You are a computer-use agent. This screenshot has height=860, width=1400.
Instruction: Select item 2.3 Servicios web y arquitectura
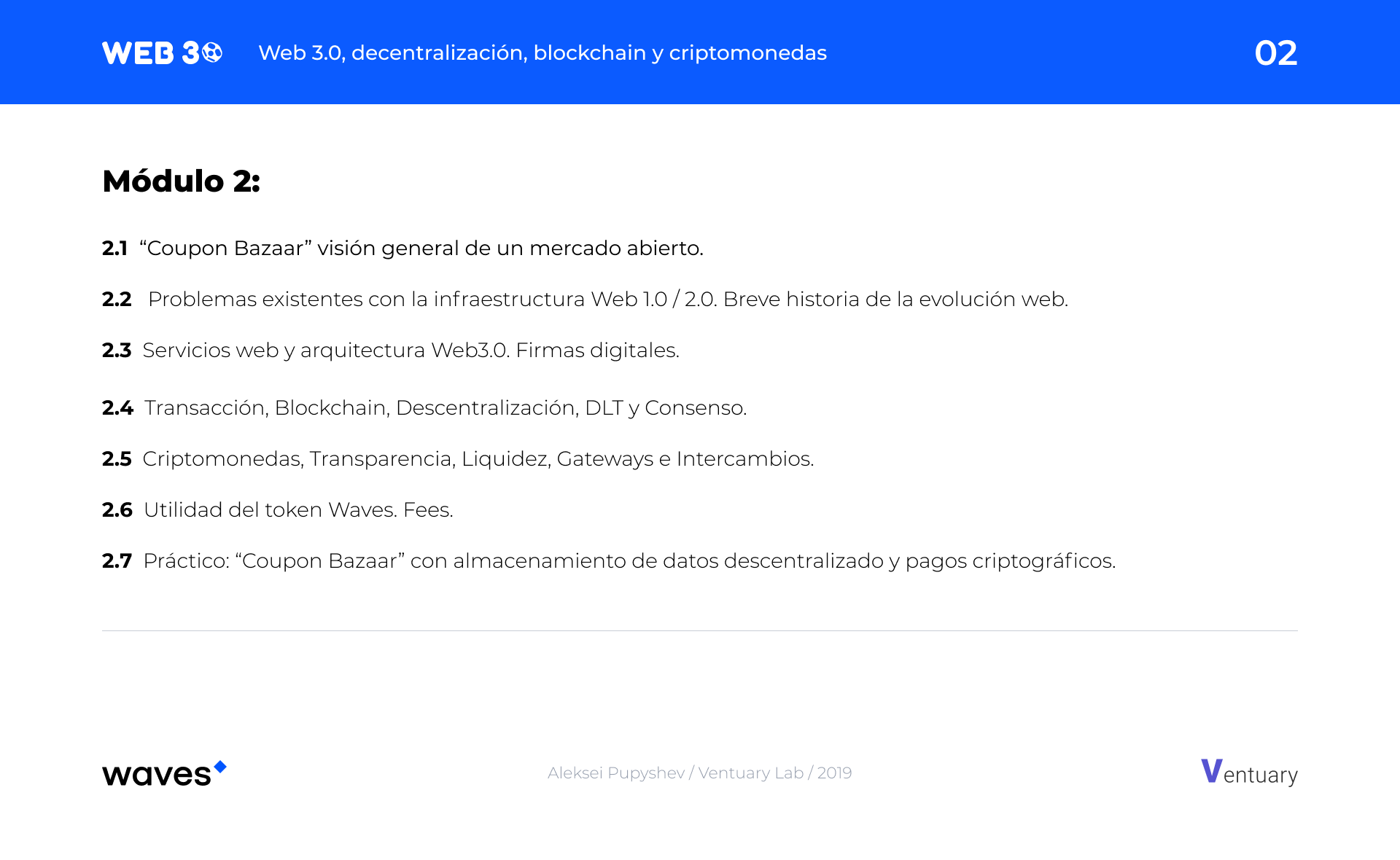click(391, 350)
